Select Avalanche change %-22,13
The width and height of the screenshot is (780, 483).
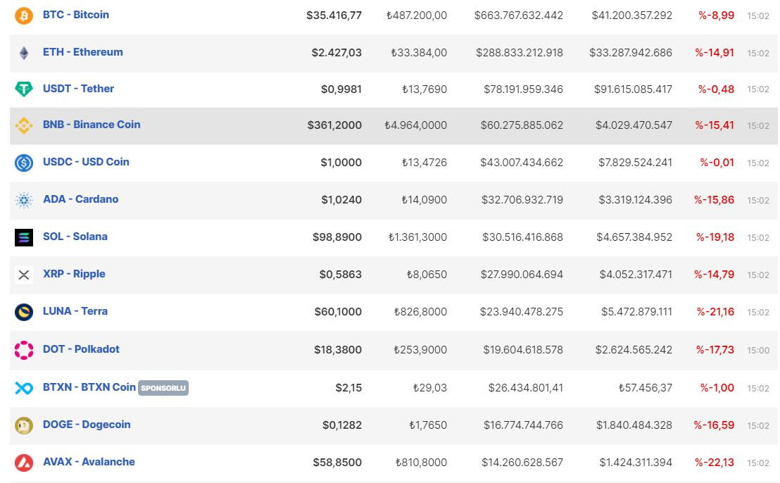[714, 463]
